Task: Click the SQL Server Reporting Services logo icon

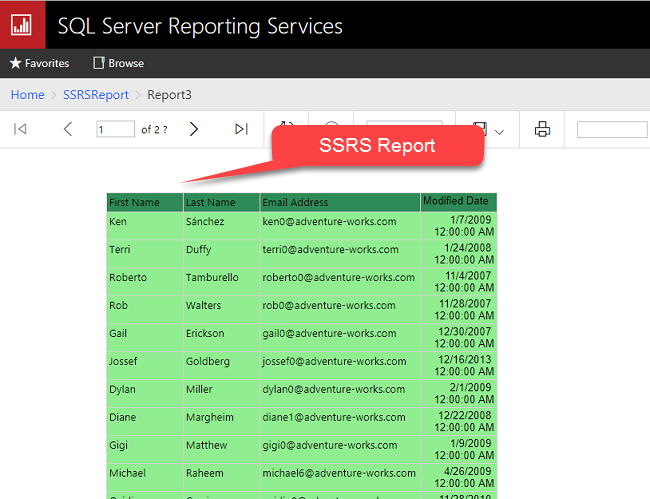Action: [x=21, y=25]
